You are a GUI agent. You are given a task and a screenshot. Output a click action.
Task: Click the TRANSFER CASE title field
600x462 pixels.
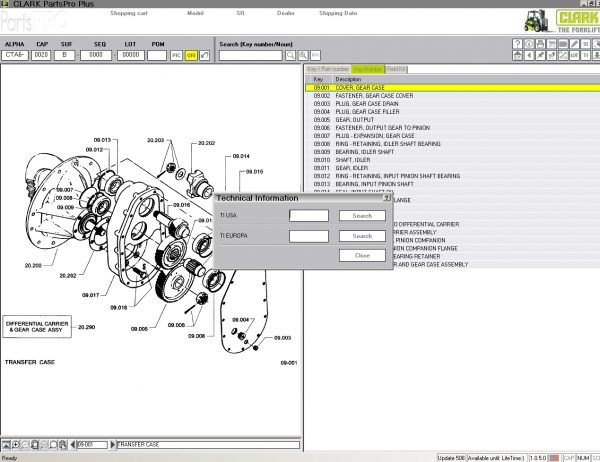208,445
